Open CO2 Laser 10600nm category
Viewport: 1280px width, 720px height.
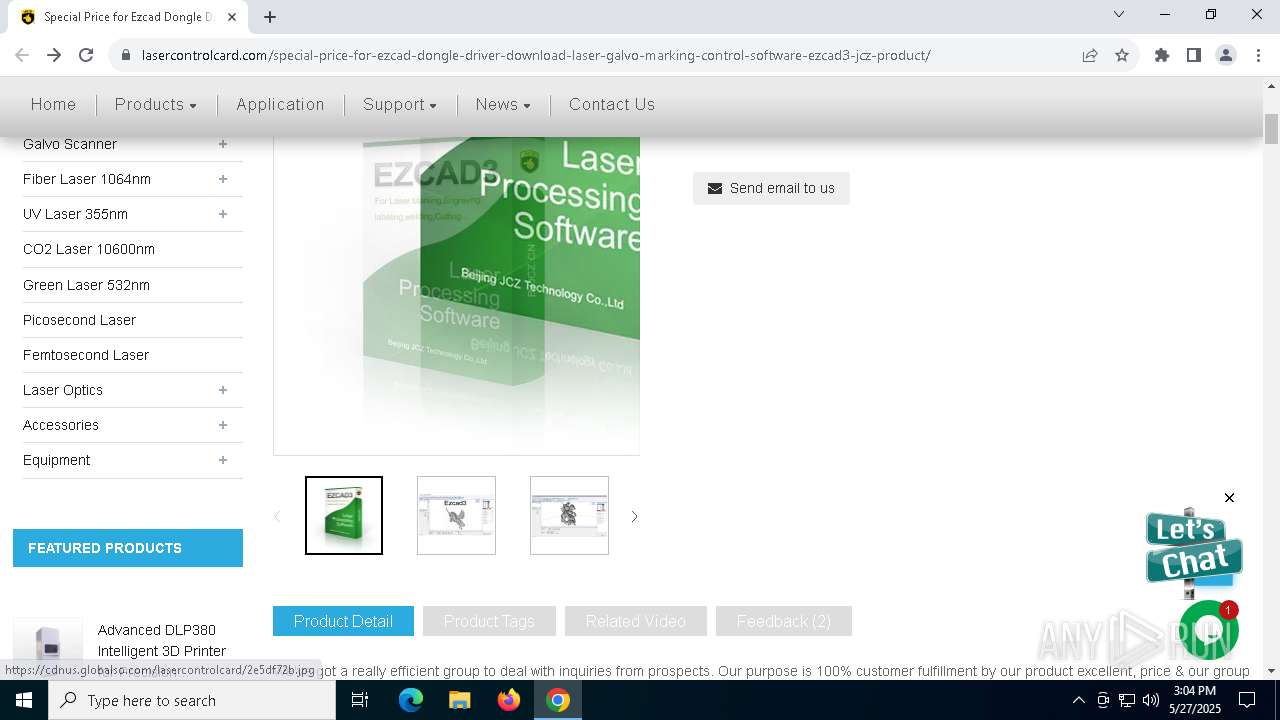(89, 249)
